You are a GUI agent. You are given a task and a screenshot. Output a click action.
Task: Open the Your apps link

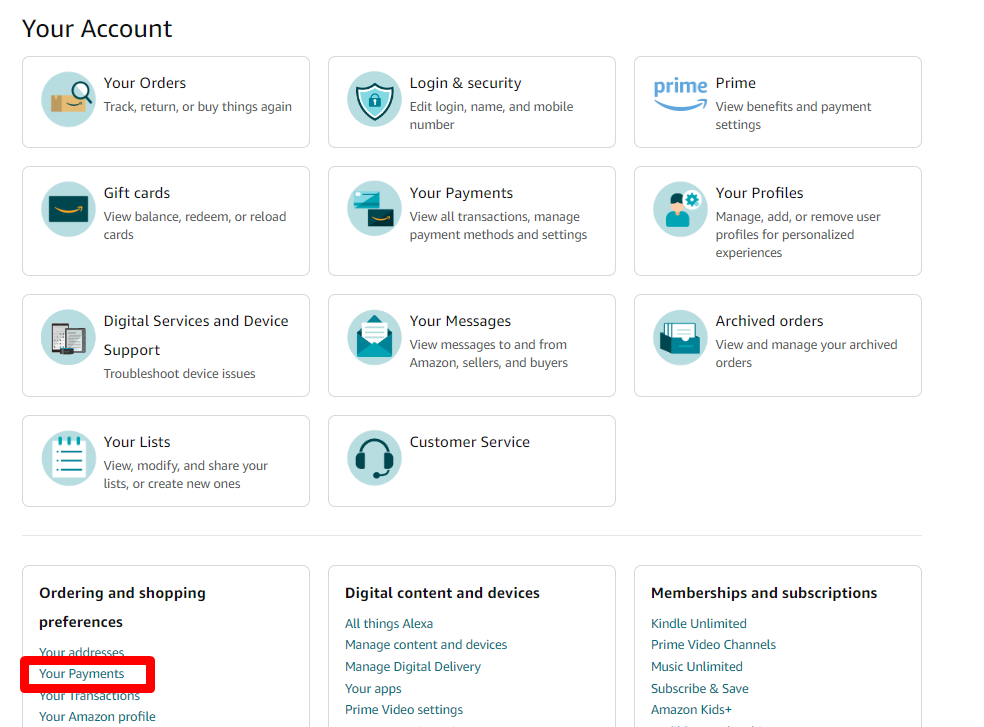tap(373, 689)
